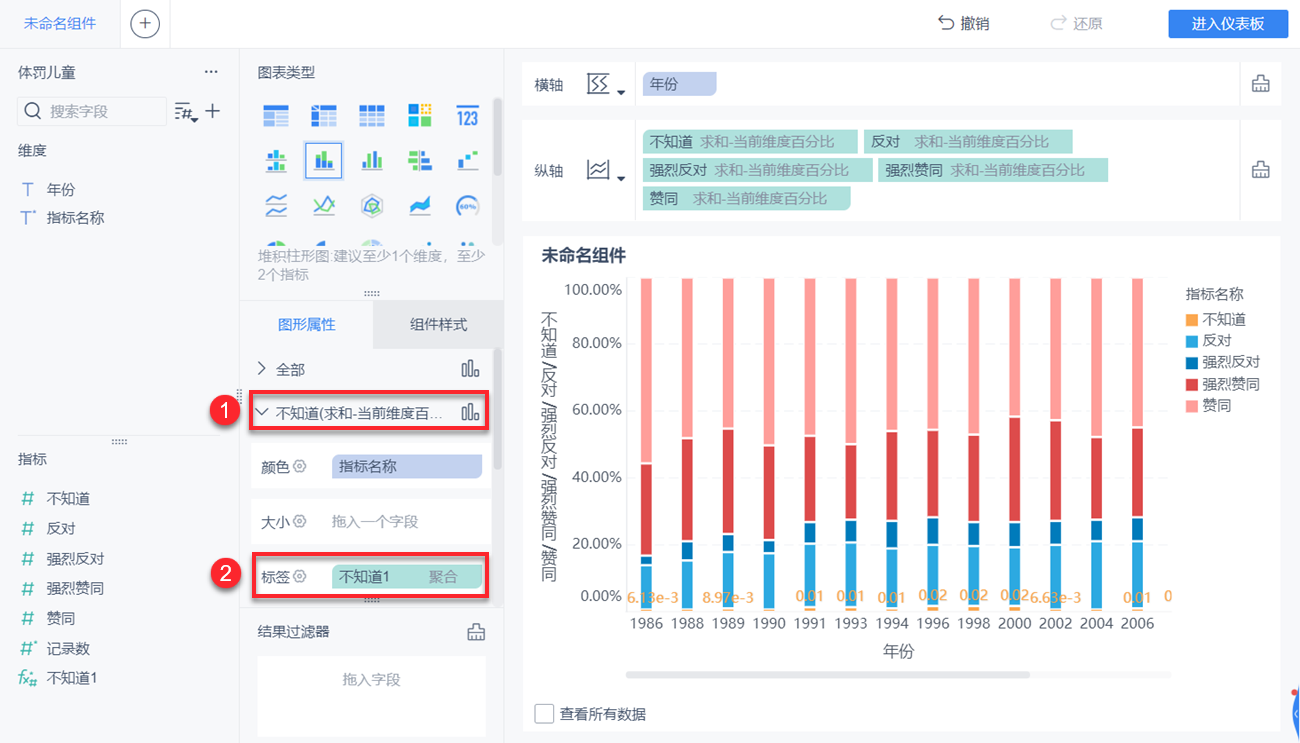Image resolution: width=1300 pixels, height=743 pixels.
Task: Select 指标名称 in the 维度 list
Action: (x=75, y=217)
